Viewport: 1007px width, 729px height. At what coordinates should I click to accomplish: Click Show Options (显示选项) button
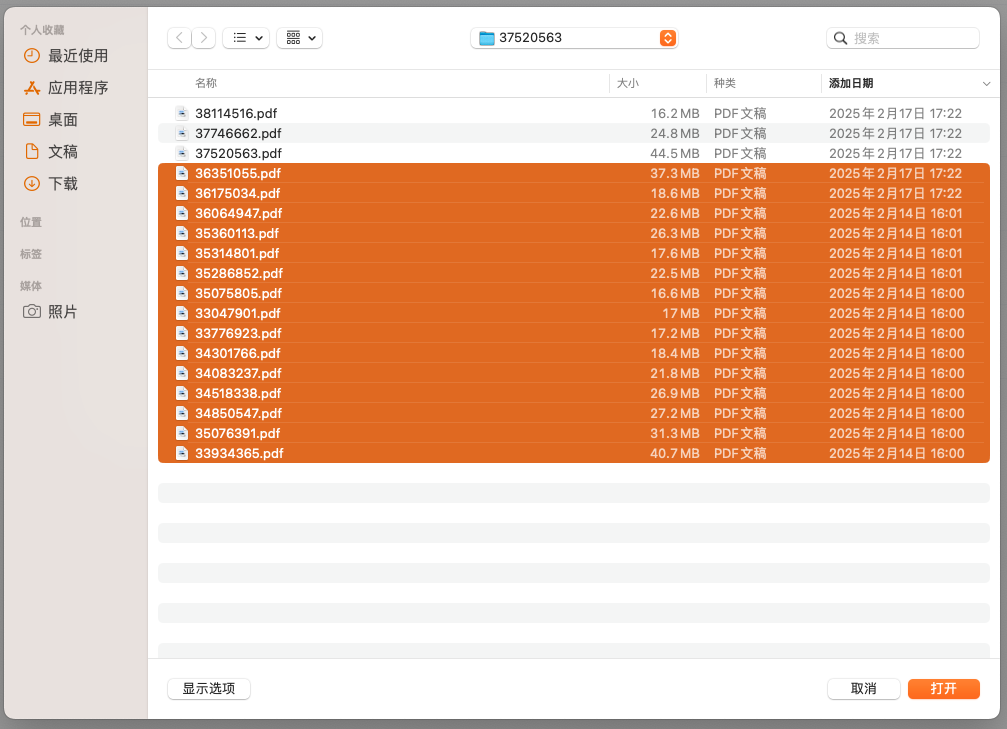209,689
